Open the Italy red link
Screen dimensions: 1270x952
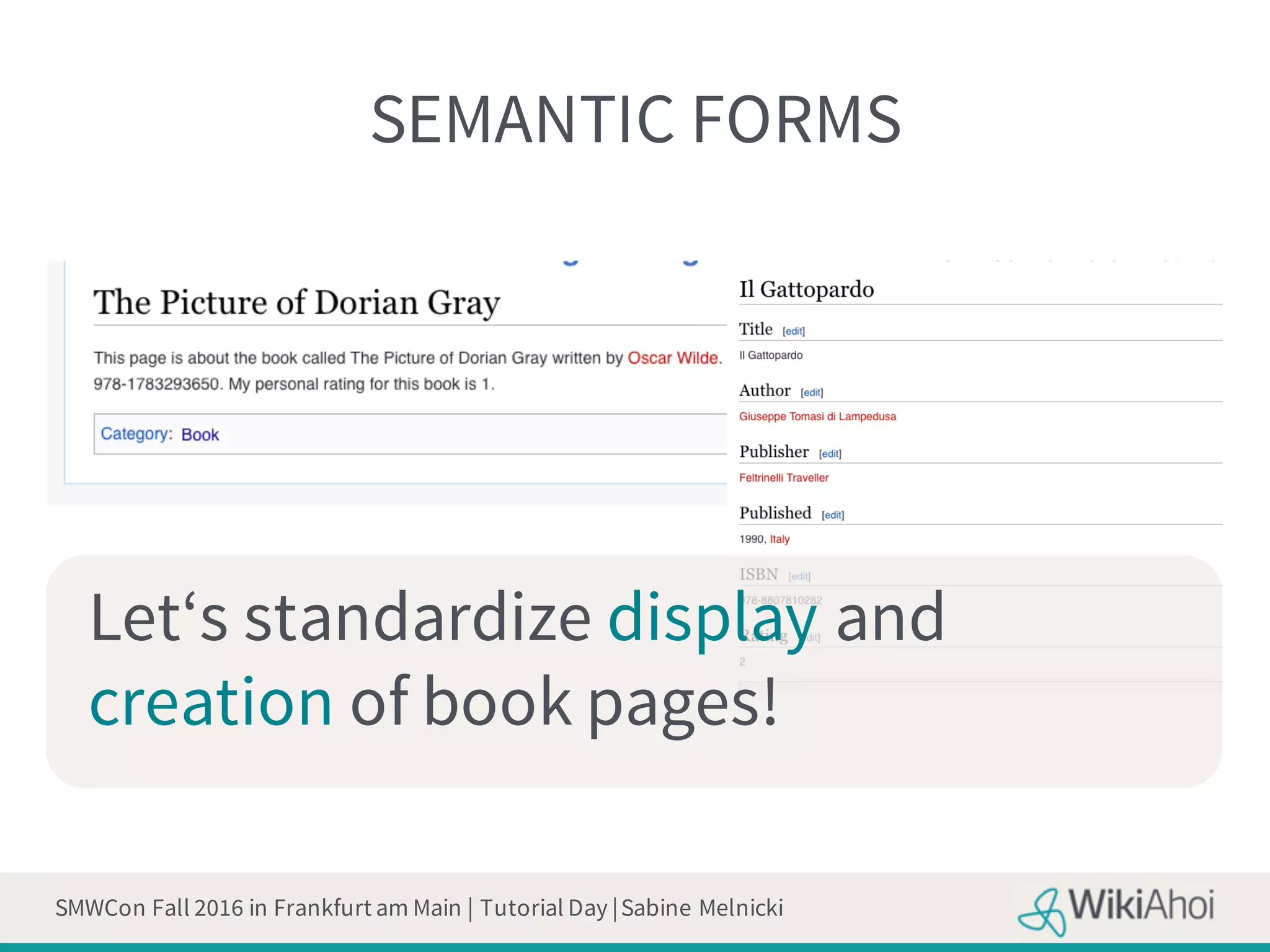779,539
